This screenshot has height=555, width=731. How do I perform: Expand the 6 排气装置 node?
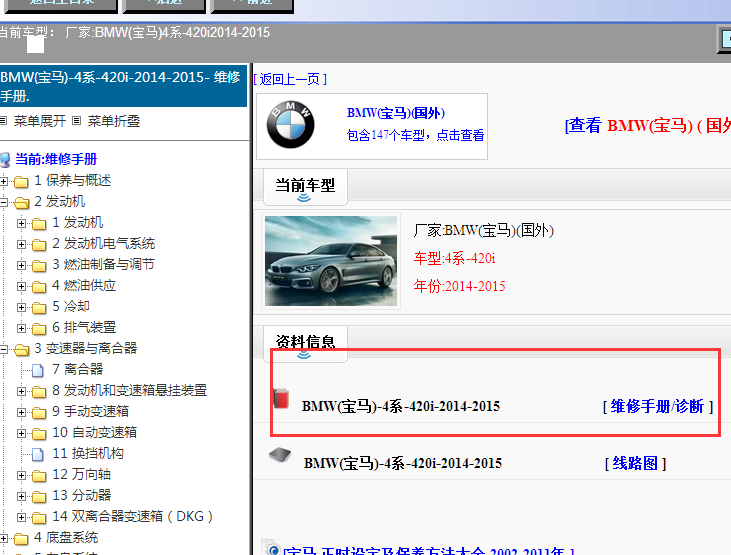click(21, 328)
